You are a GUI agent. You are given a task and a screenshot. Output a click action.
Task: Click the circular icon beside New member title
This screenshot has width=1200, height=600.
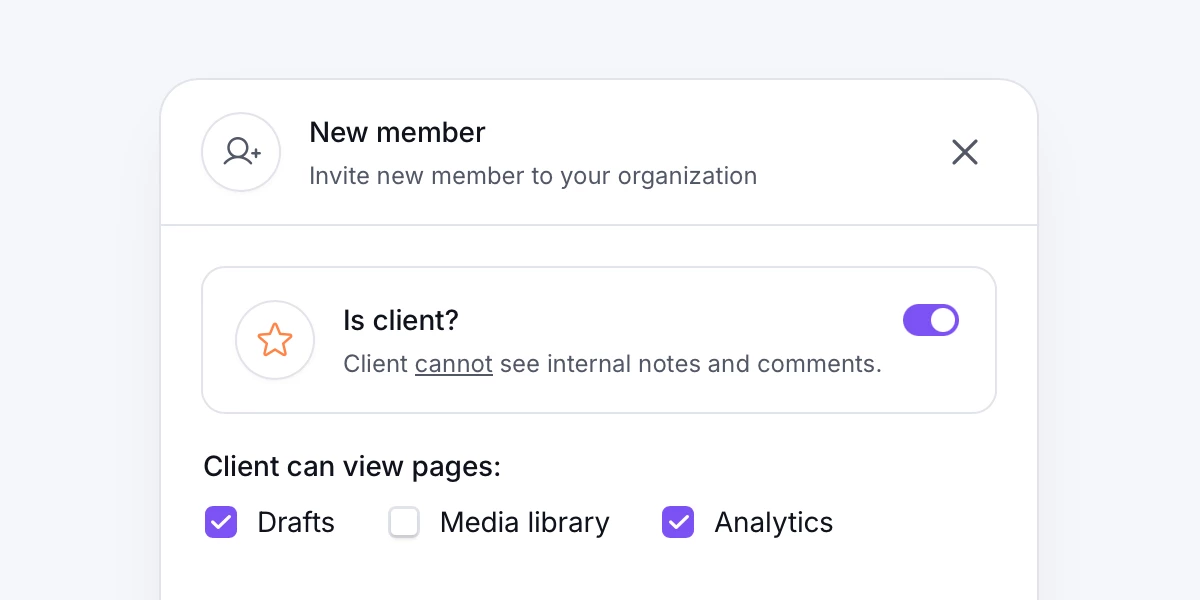coord(240,151)
